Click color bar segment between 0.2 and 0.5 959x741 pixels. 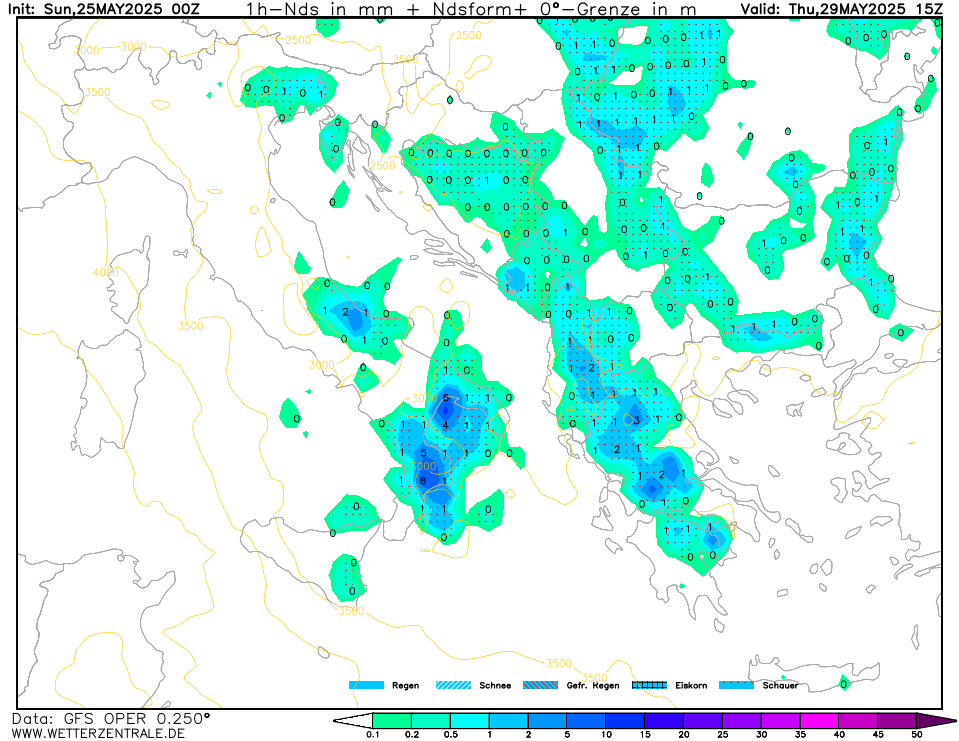(431, 721)
